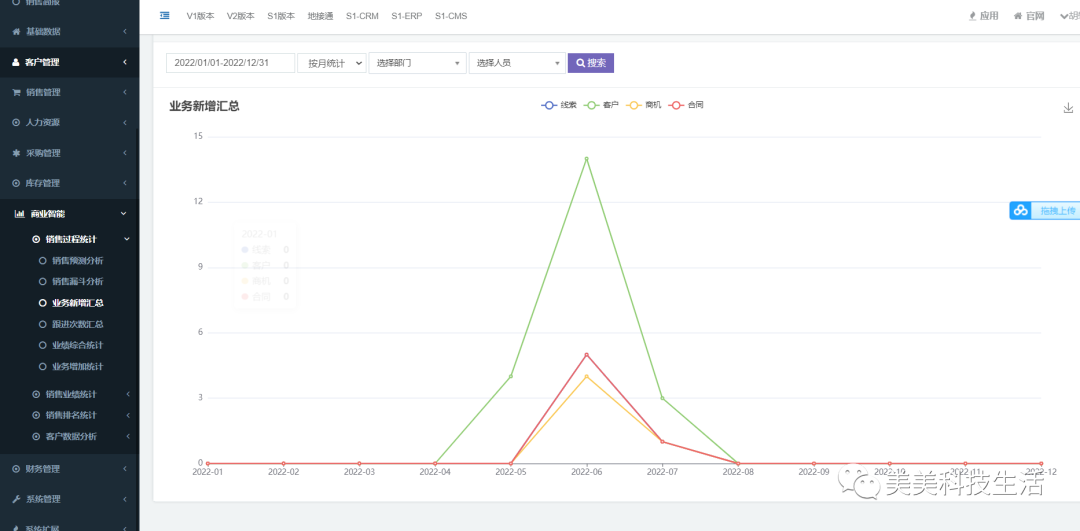
Task: Switch to the S1-CRM tab
Action: 362,16
